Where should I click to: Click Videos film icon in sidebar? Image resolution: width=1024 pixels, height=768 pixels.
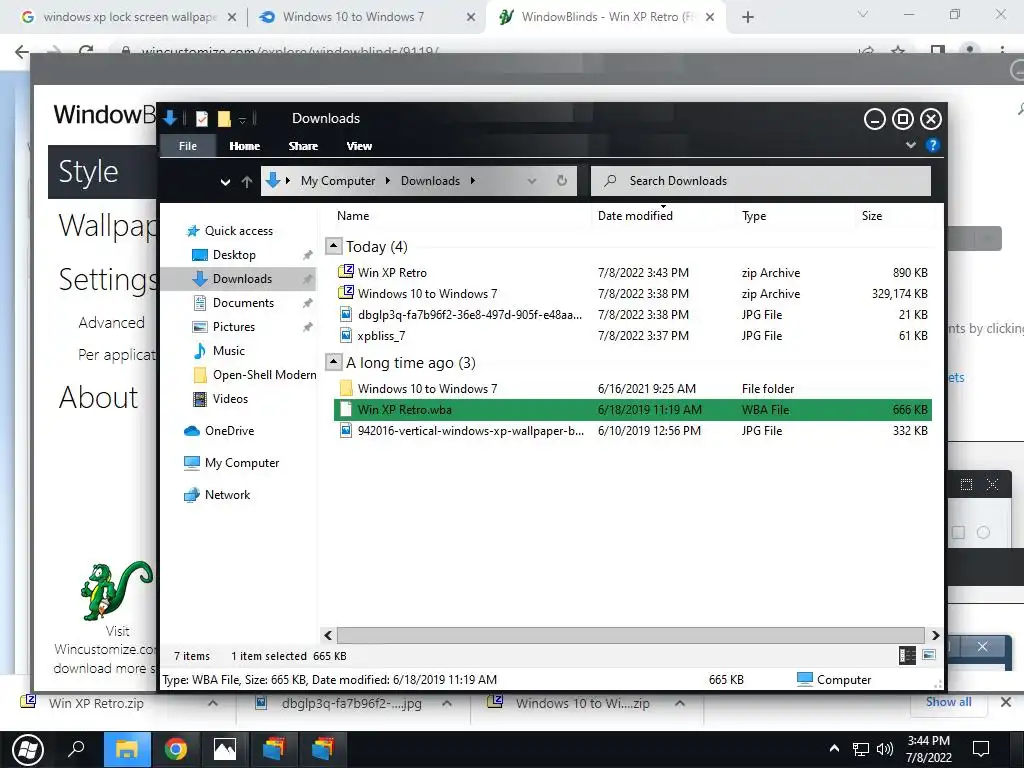pyautogui.click(x=200, y=398)
